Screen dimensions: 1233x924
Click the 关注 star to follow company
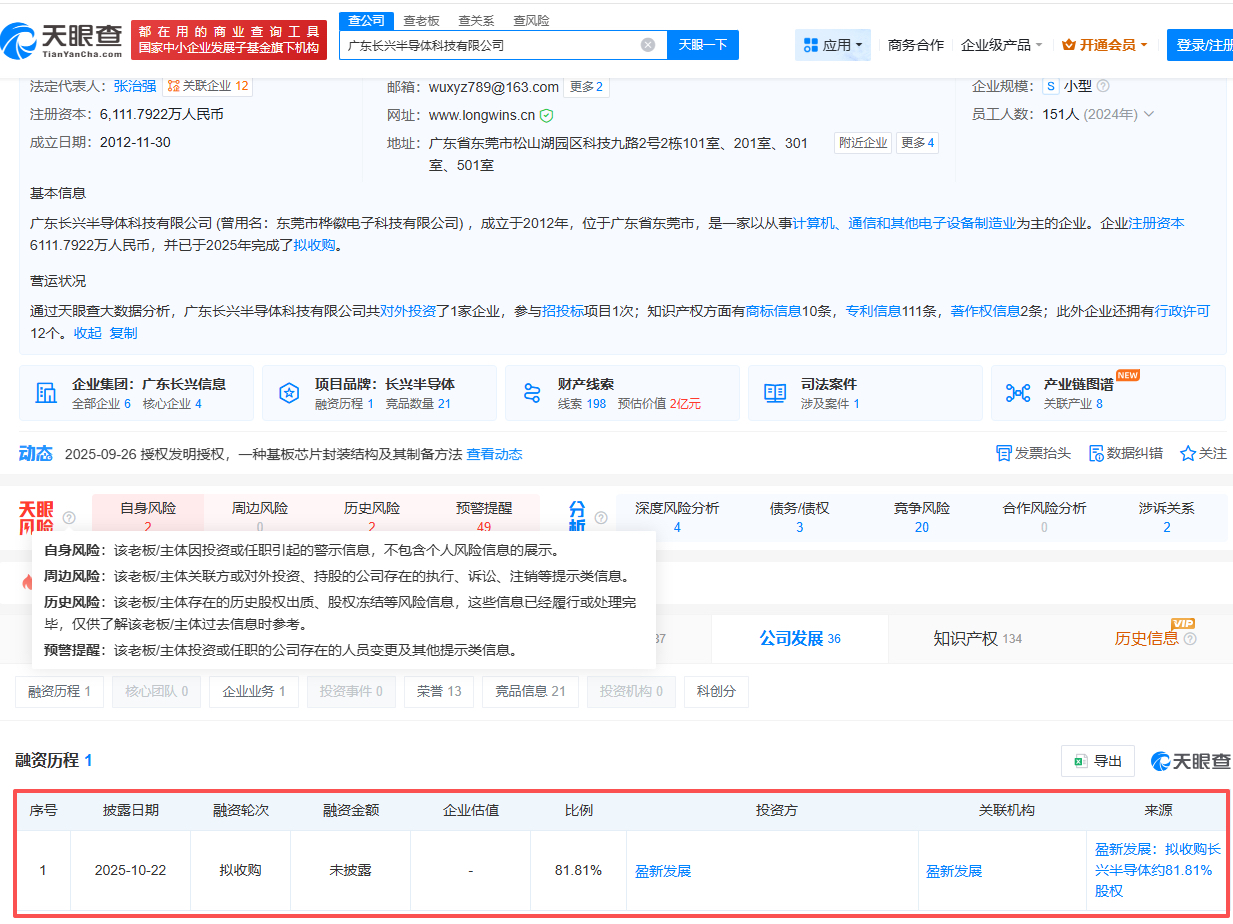tap(1188, 454)
